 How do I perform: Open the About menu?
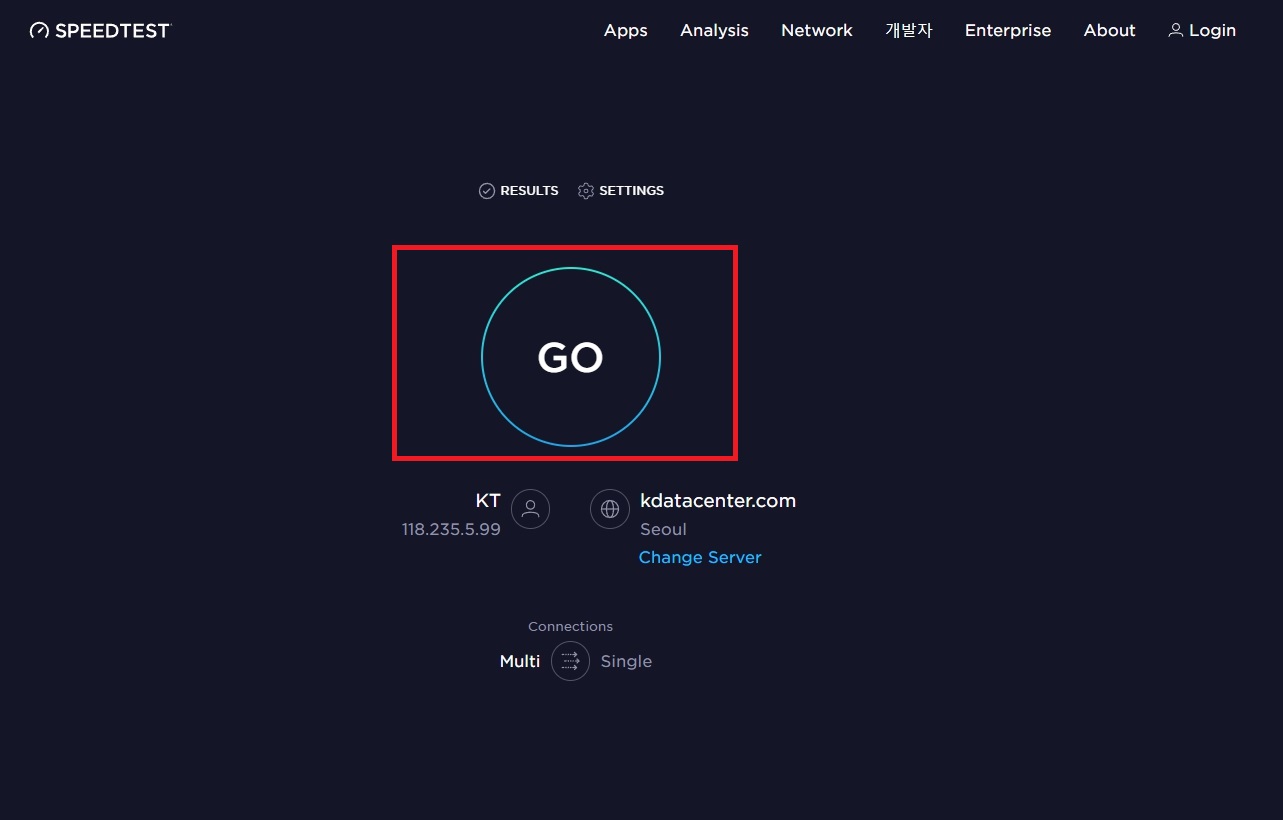pyautogui.click(x=1110, y=30)
